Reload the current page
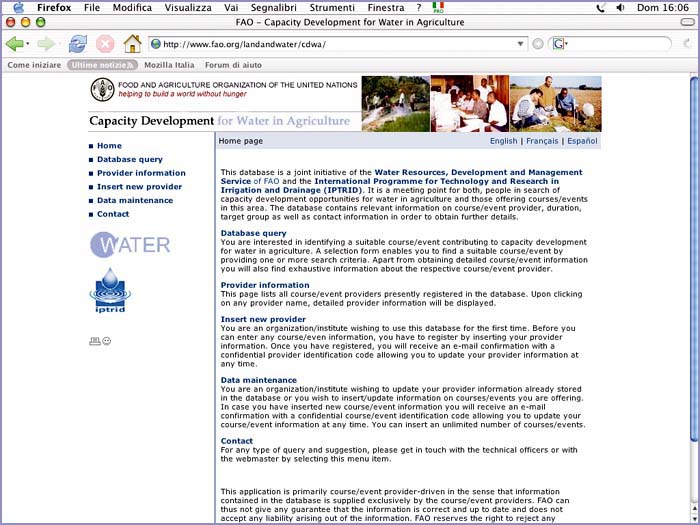Screen dimensions: 700x525 click(77, 44)
